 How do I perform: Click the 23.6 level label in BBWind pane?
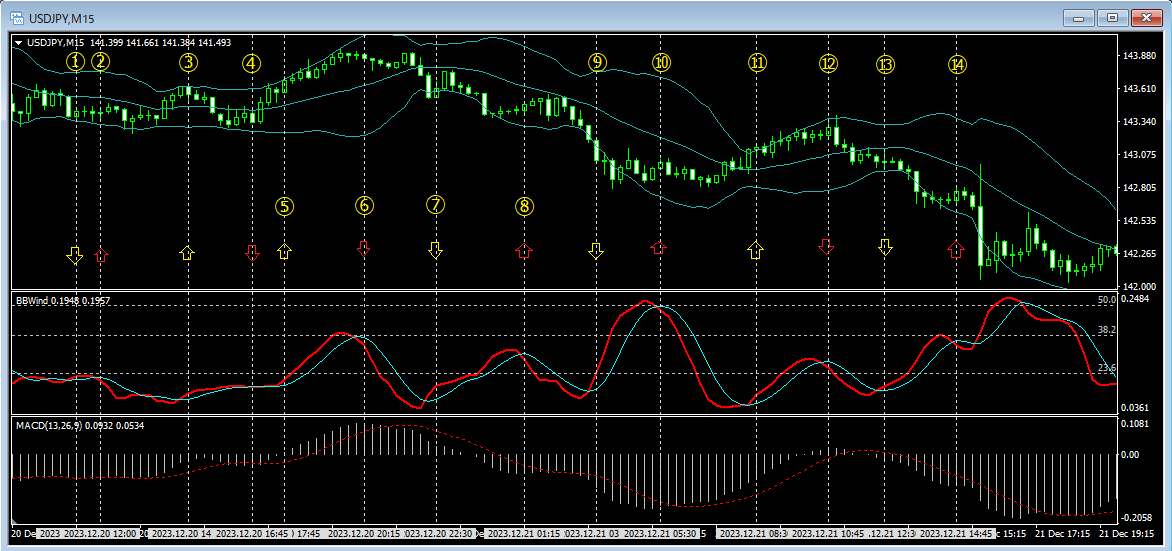[1106, 367]
